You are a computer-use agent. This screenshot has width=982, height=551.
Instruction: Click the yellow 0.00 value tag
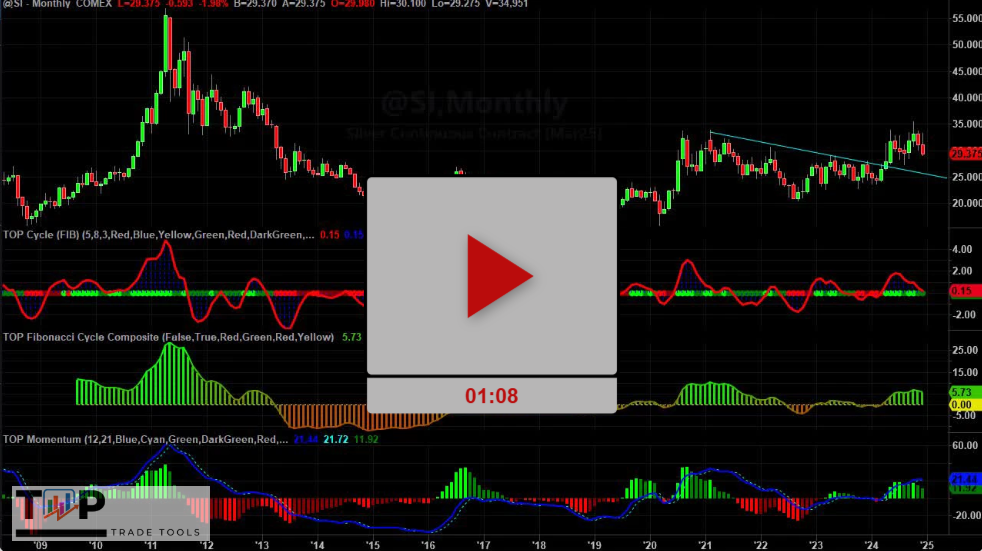point(966,404)
